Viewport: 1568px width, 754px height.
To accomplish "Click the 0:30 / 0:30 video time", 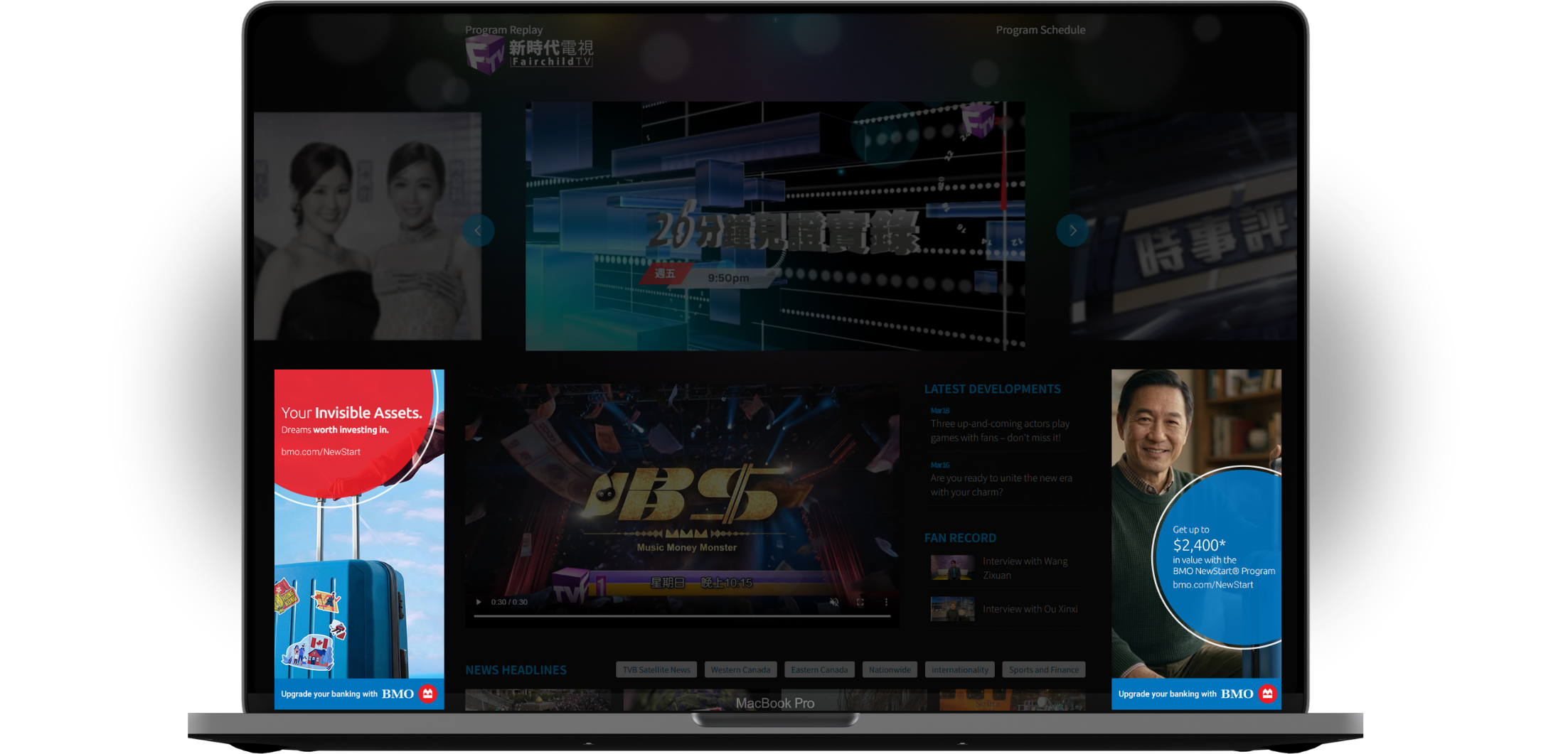I will [x=509, y=602].
